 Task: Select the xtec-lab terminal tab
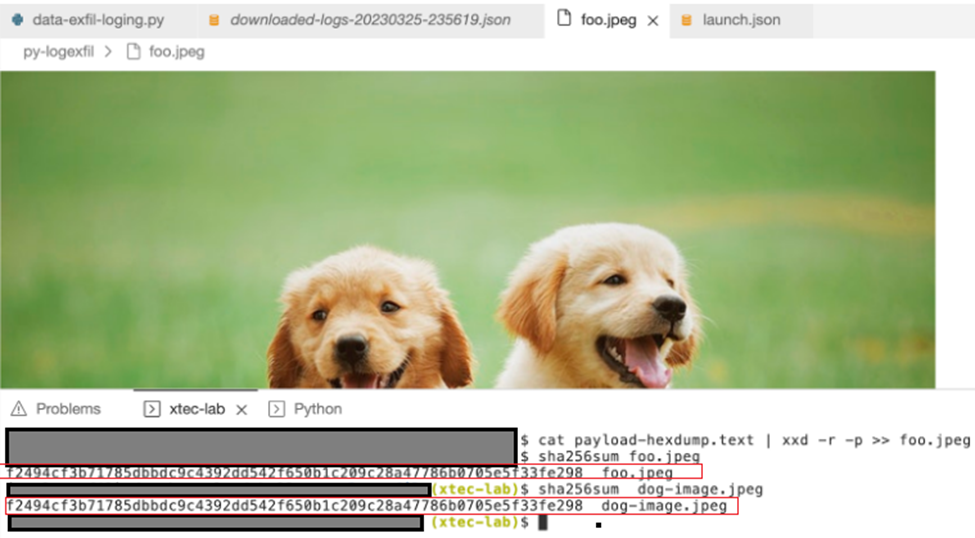(196, 409)
